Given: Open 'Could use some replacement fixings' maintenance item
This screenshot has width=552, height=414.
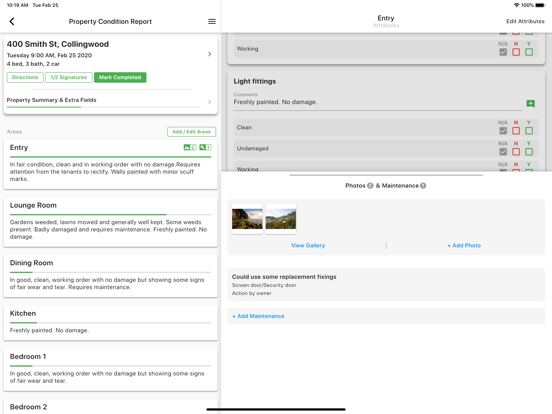Looking at the screenshot, I should (x=386, y=284).
